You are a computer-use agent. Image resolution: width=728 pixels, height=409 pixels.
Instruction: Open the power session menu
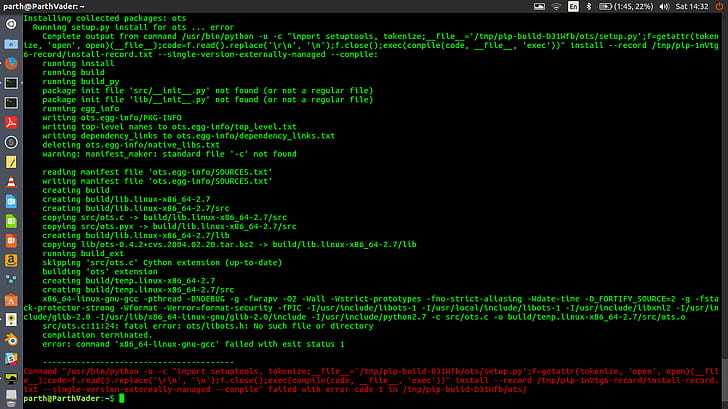click(x=717, y=6)
